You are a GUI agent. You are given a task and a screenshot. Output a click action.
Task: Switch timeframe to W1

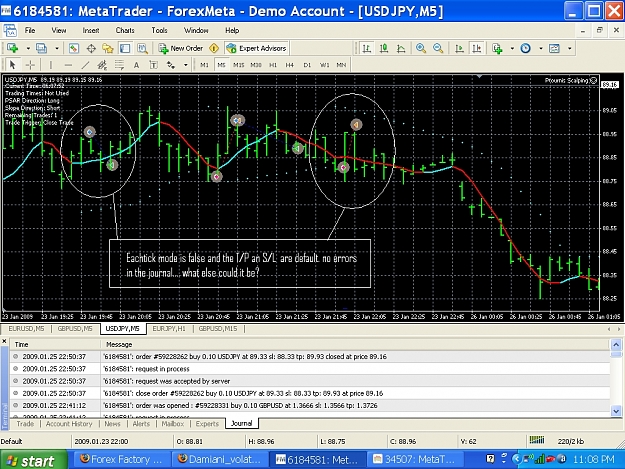click(x=324, y=65)
